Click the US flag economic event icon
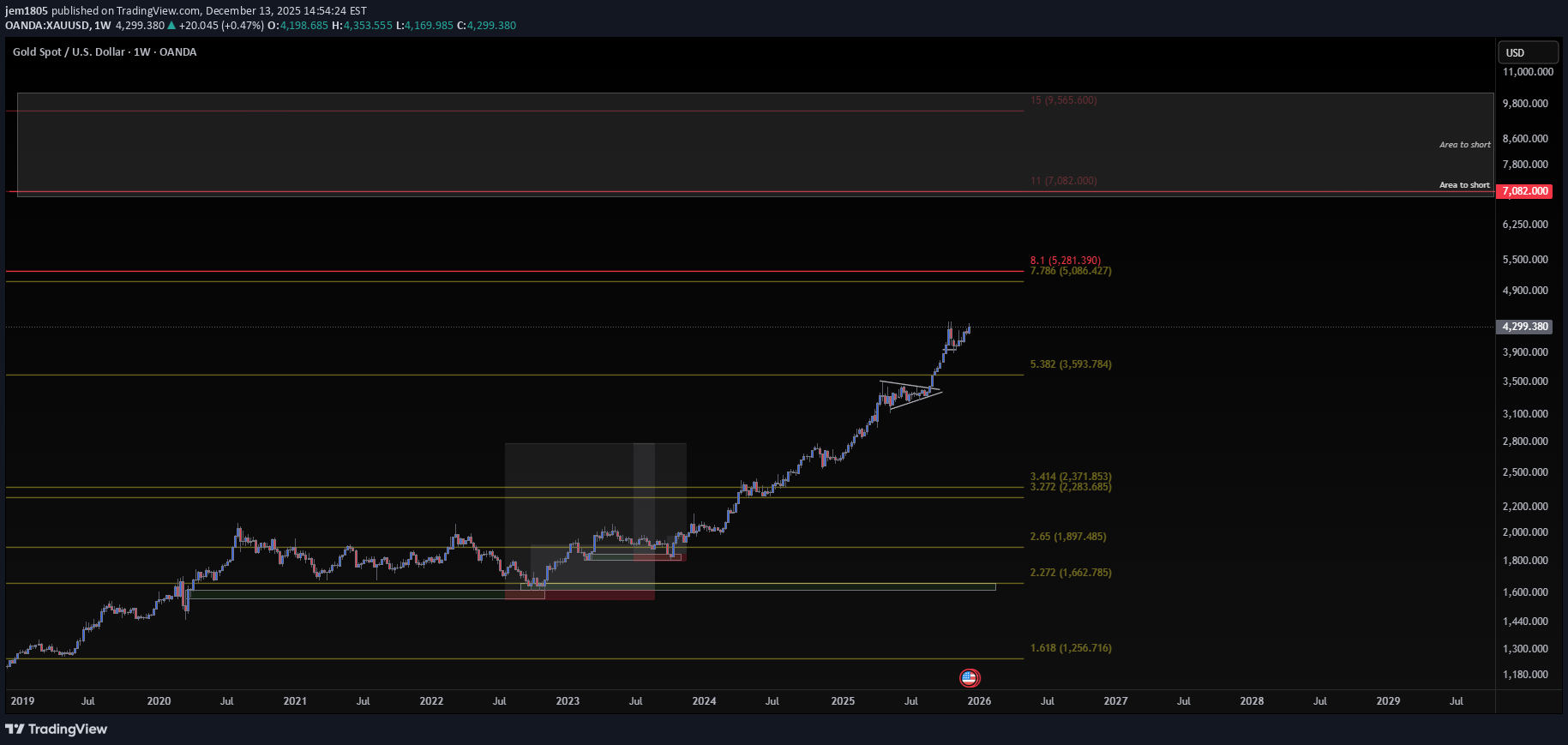The height and width of the screenshot is (745, 1568). click(x=969, y=678)
